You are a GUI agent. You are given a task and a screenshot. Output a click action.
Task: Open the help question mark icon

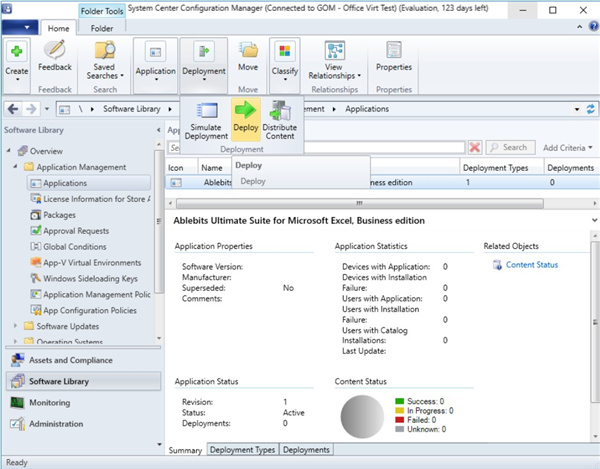click(593, 26)
